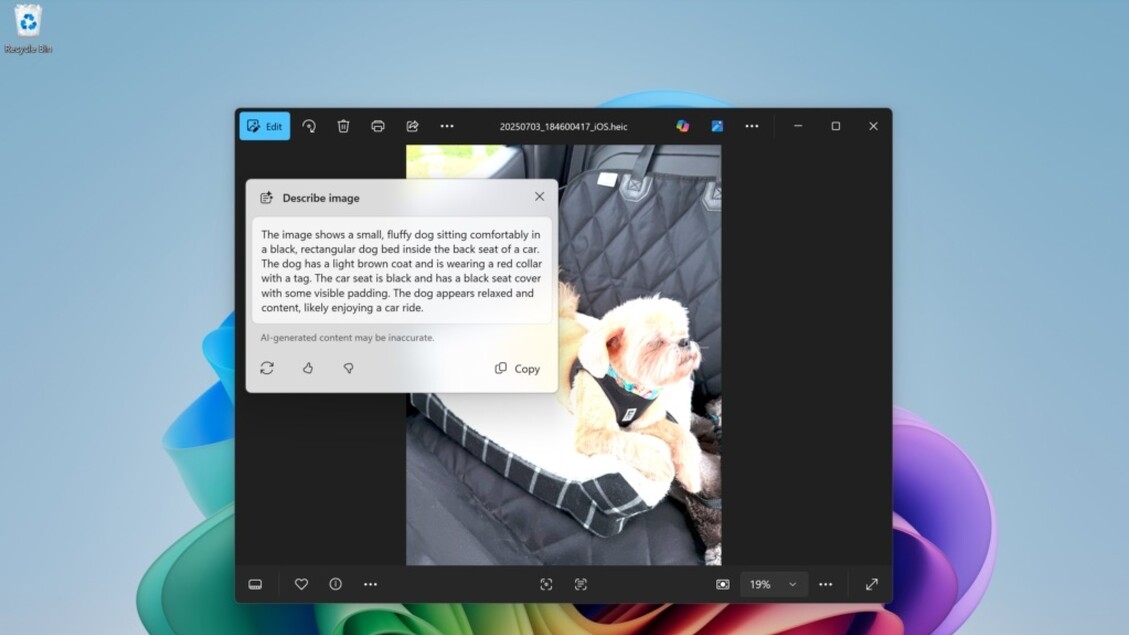Open the 19% zoom level dropdown
This screenshot has height=635, width=1129.
point(773,585)
